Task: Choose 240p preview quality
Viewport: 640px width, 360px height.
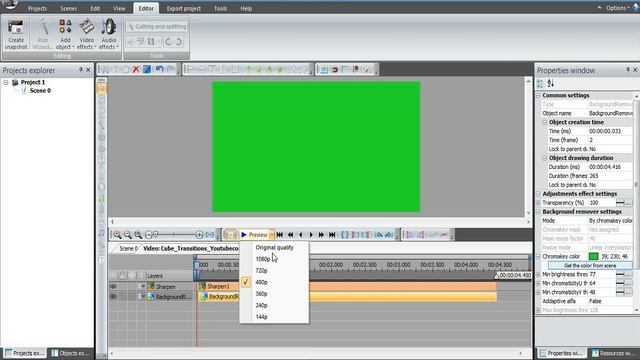Action: click(261, 305)
